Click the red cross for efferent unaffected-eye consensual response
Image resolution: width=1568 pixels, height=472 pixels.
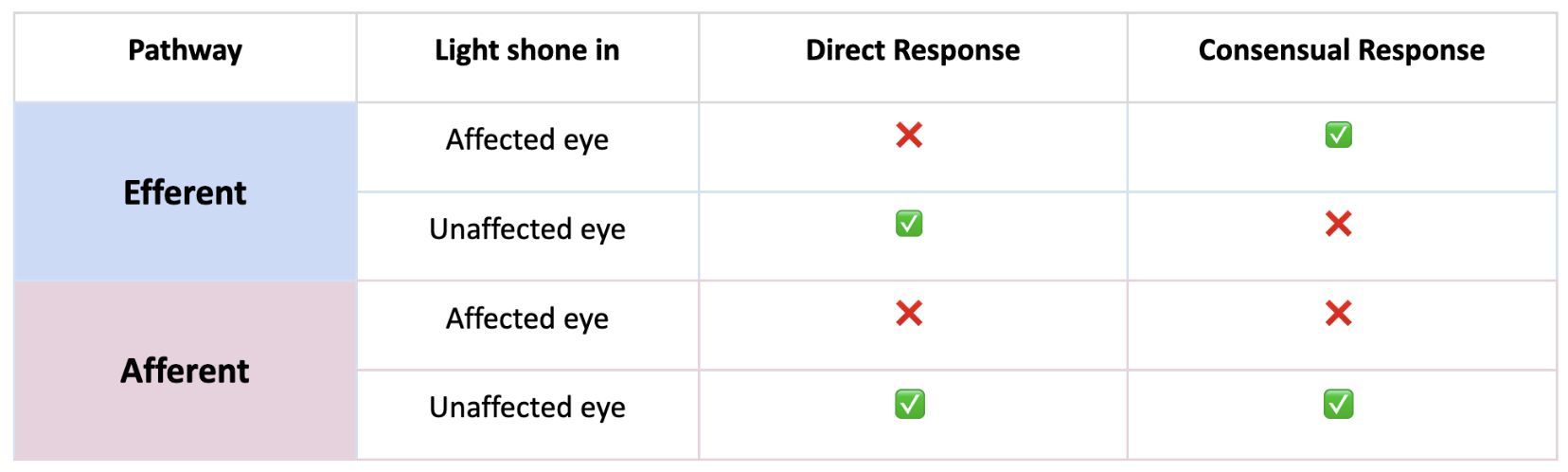click(1338, 224)
